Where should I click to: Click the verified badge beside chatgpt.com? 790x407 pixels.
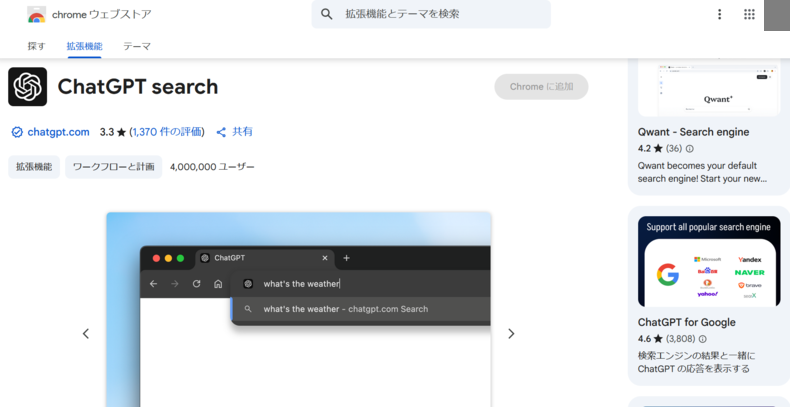click(x=17, y=132)
